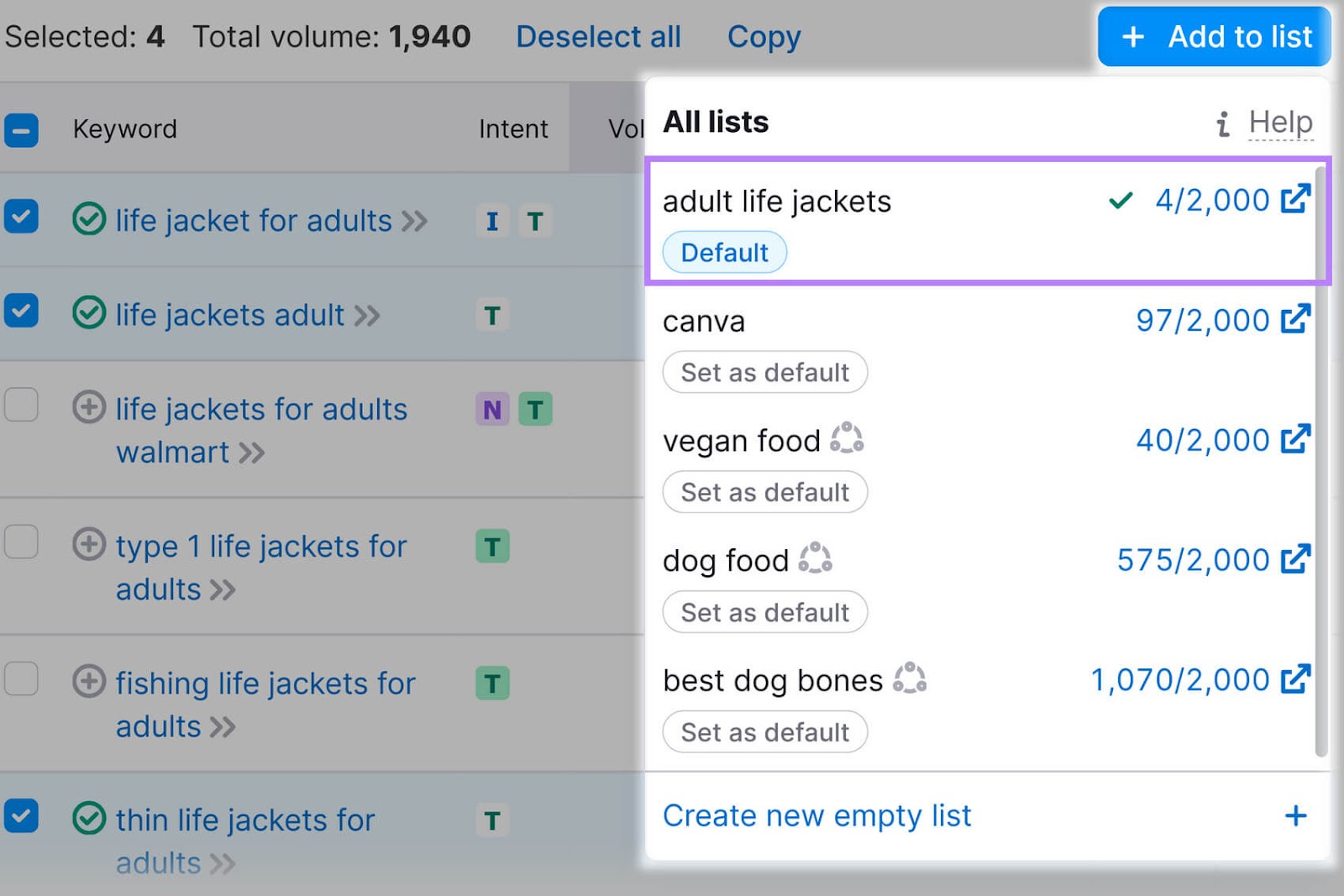Click added checkmark icon for life jacket for adults
This screenshot has height=896, width=1344.
tap(89, 220)
